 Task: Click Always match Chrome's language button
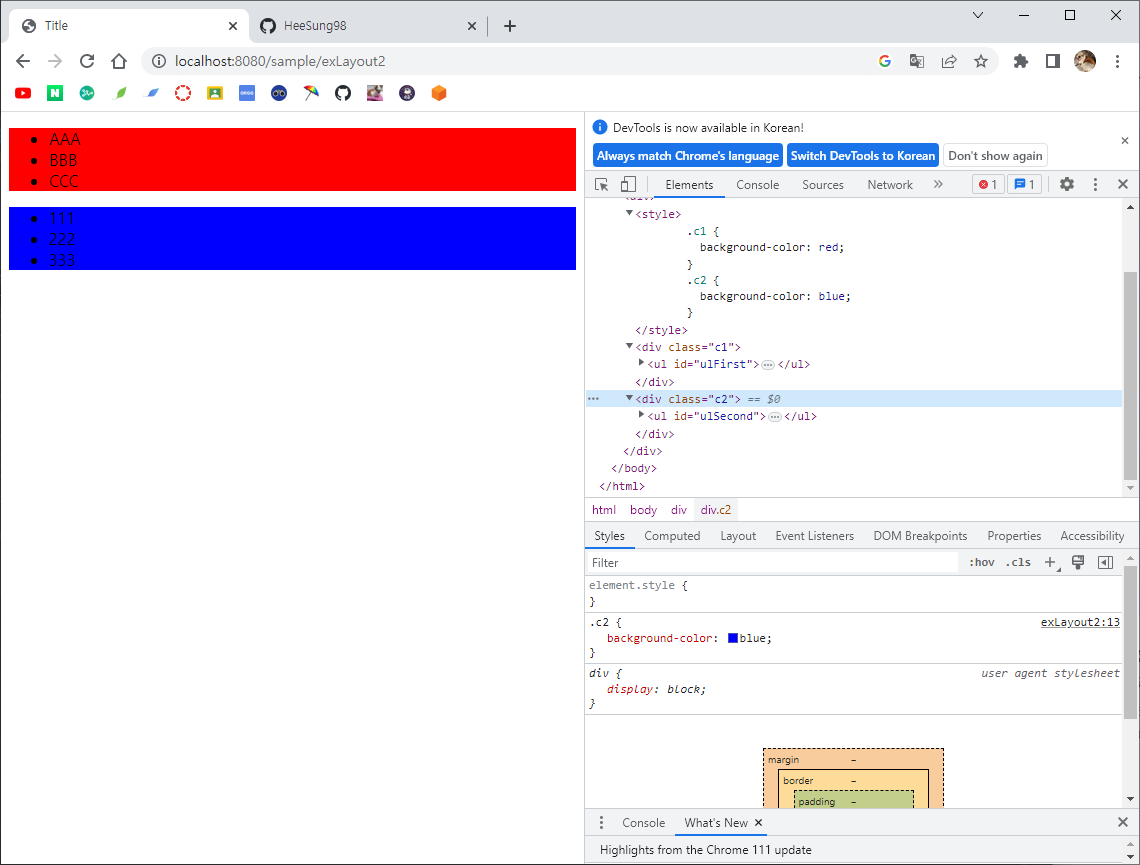[688, 156]
